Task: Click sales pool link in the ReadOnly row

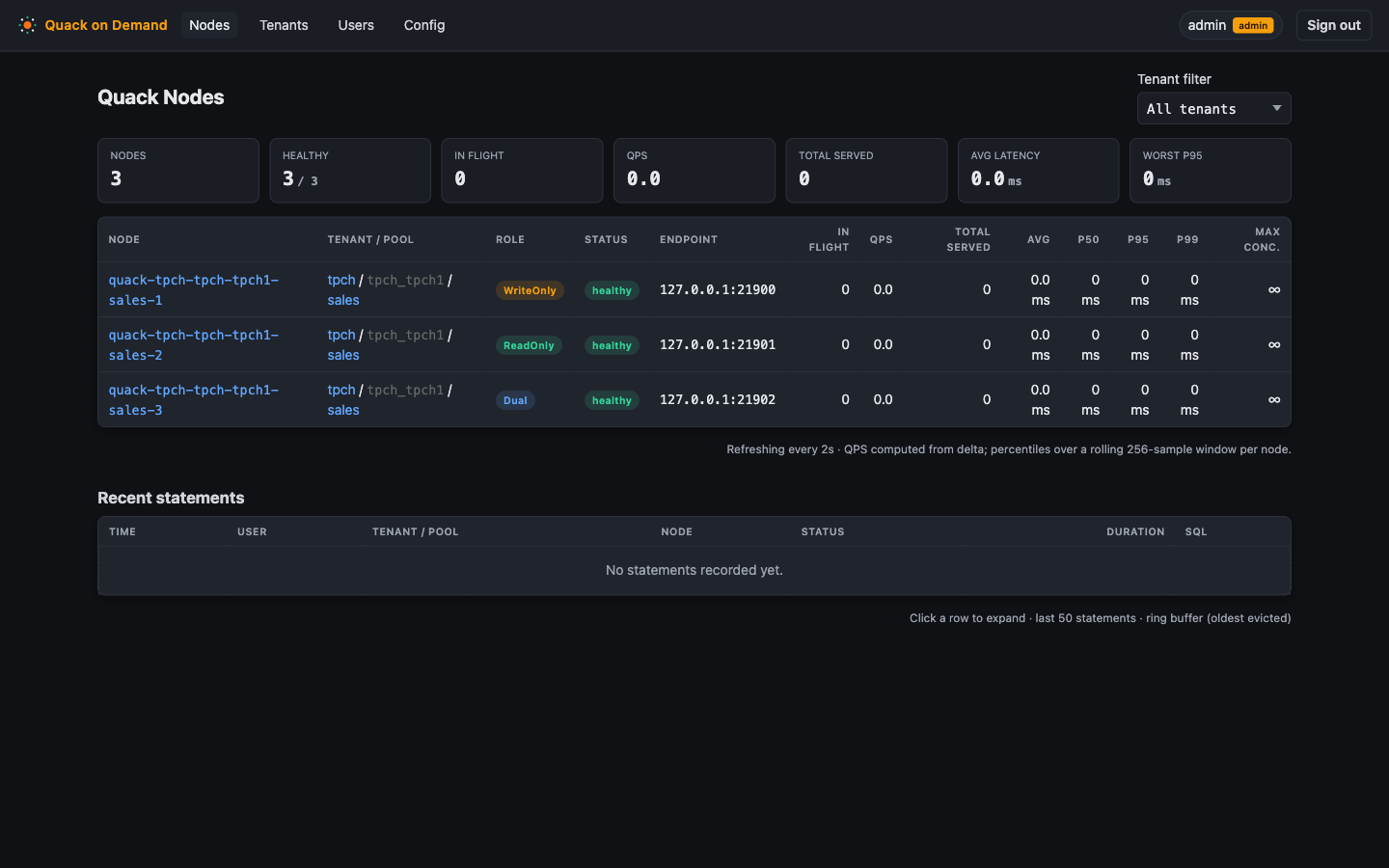Action: pyautogui.click(x=343, y=355)
